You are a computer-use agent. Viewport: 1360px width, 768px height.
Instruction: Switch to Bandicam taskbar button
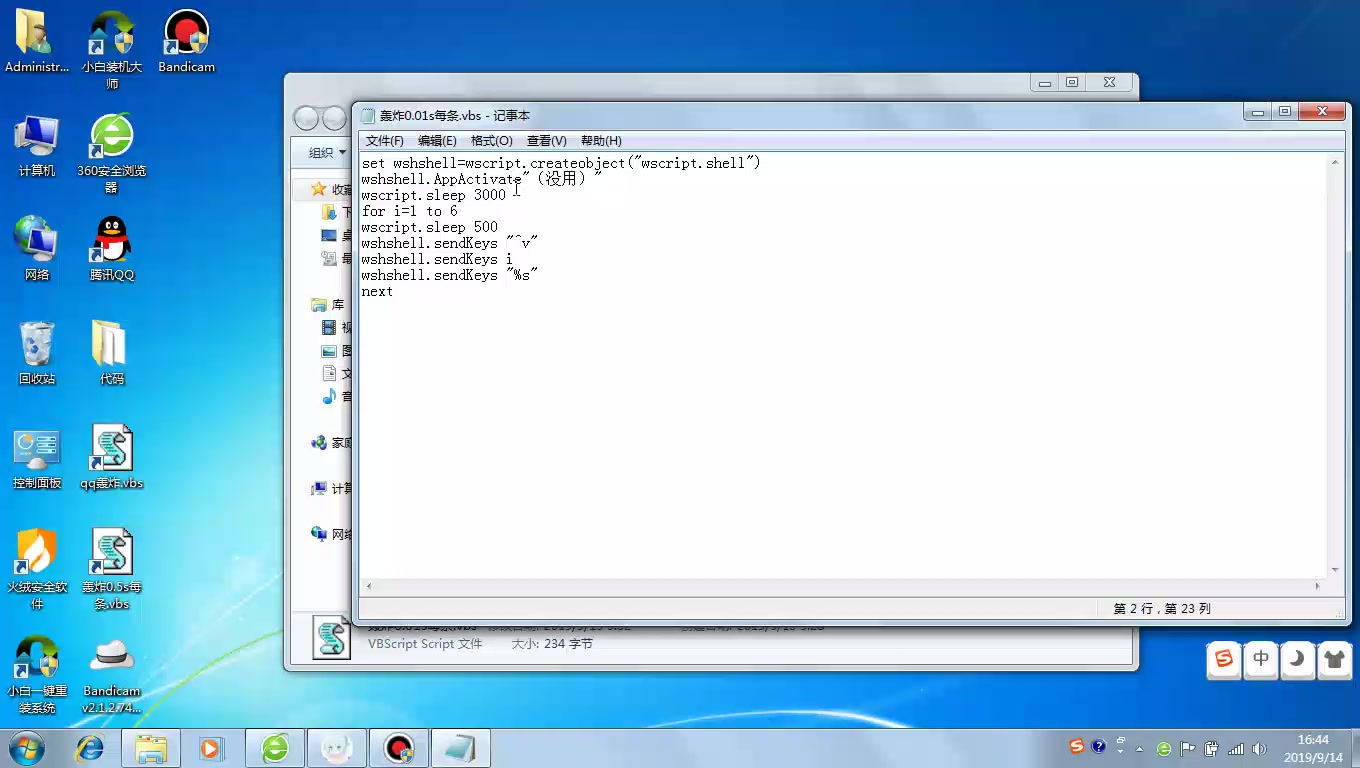[x=399, y=747]
